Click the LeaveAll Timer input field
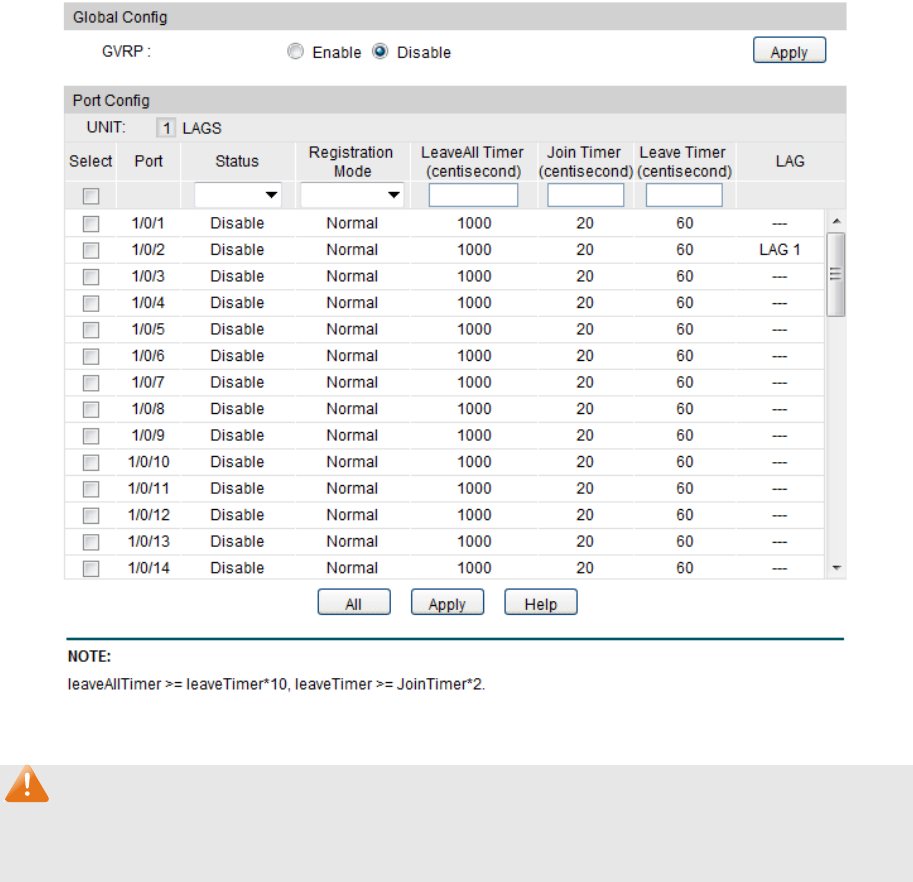913x882 pixels. coord(473,195)
